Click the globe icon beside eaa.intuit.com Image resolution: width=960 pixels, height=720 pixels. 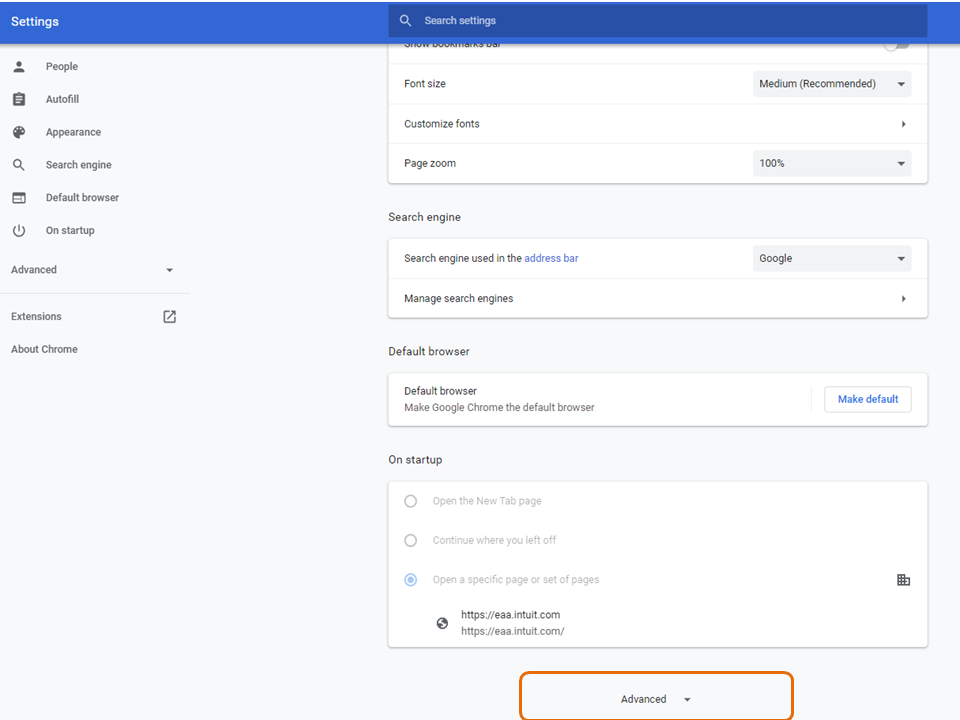pyautogui.click(x=442, y=623)
